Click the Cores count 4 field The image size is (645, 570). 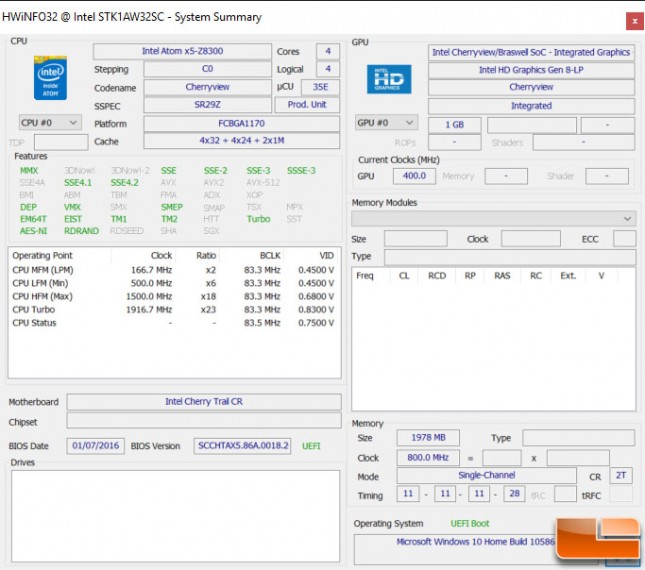pos(328,51)
